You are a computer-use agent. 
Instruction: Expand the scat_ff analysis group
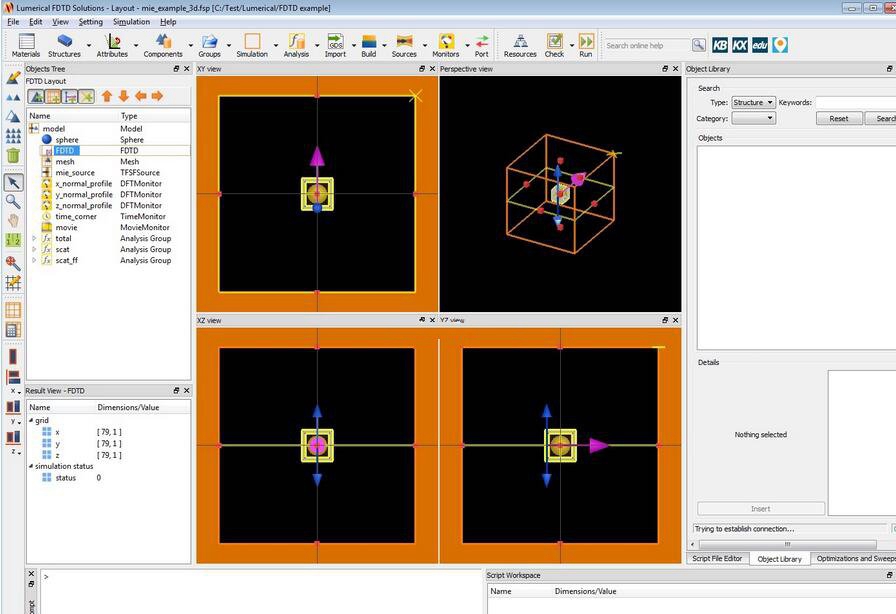pos(34,260)
